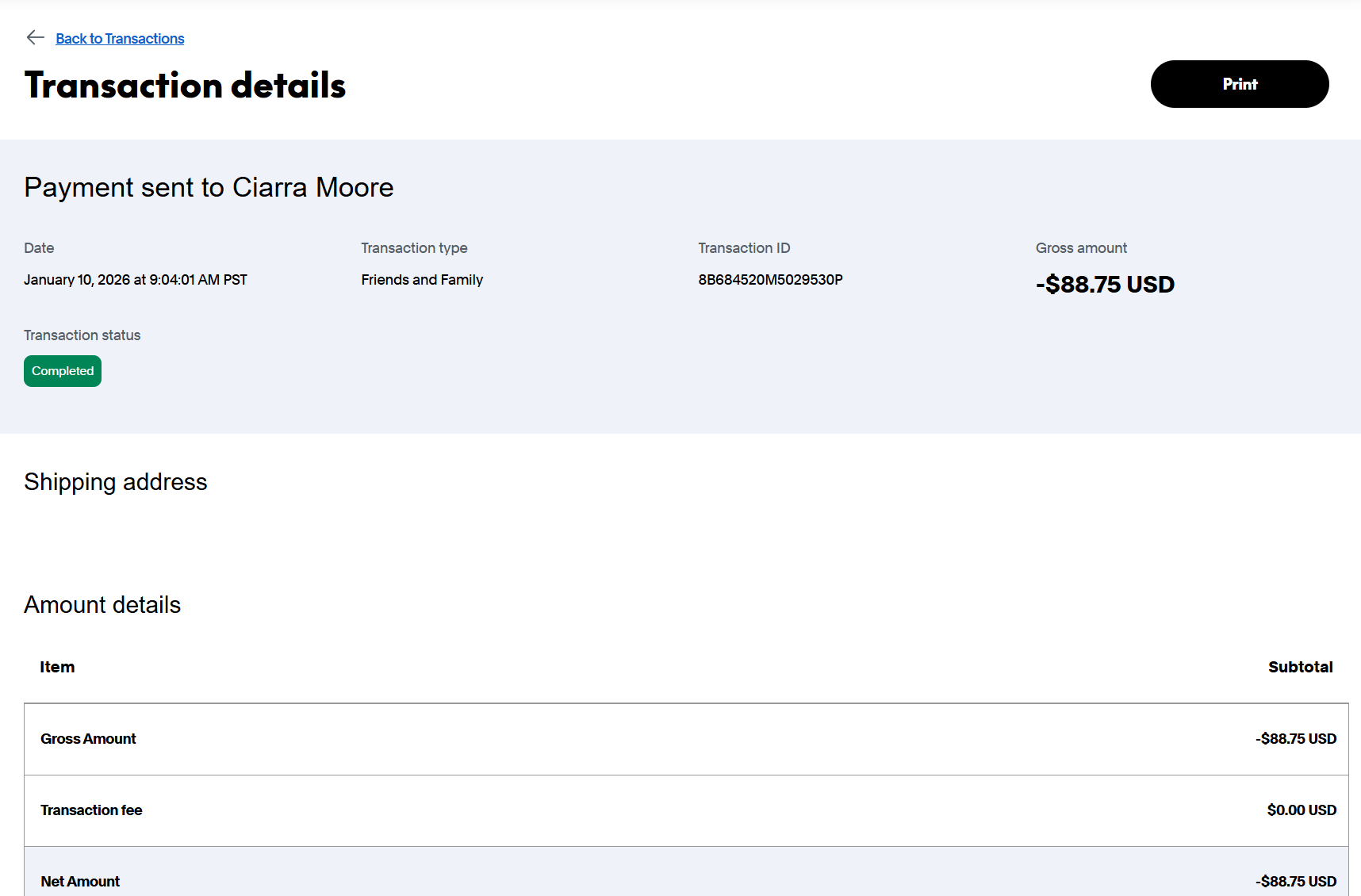1361x896 pixels.
Task: Click the Subtotal column header
Action: (1300, 667)
